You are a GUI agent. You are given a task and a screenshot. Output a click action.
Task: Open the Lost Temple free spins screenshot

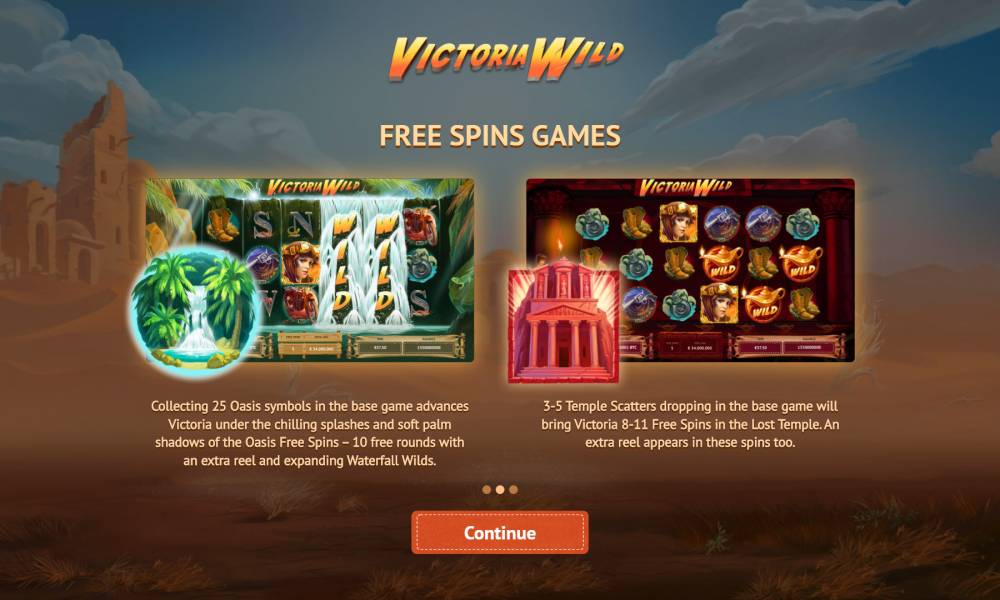690,270
